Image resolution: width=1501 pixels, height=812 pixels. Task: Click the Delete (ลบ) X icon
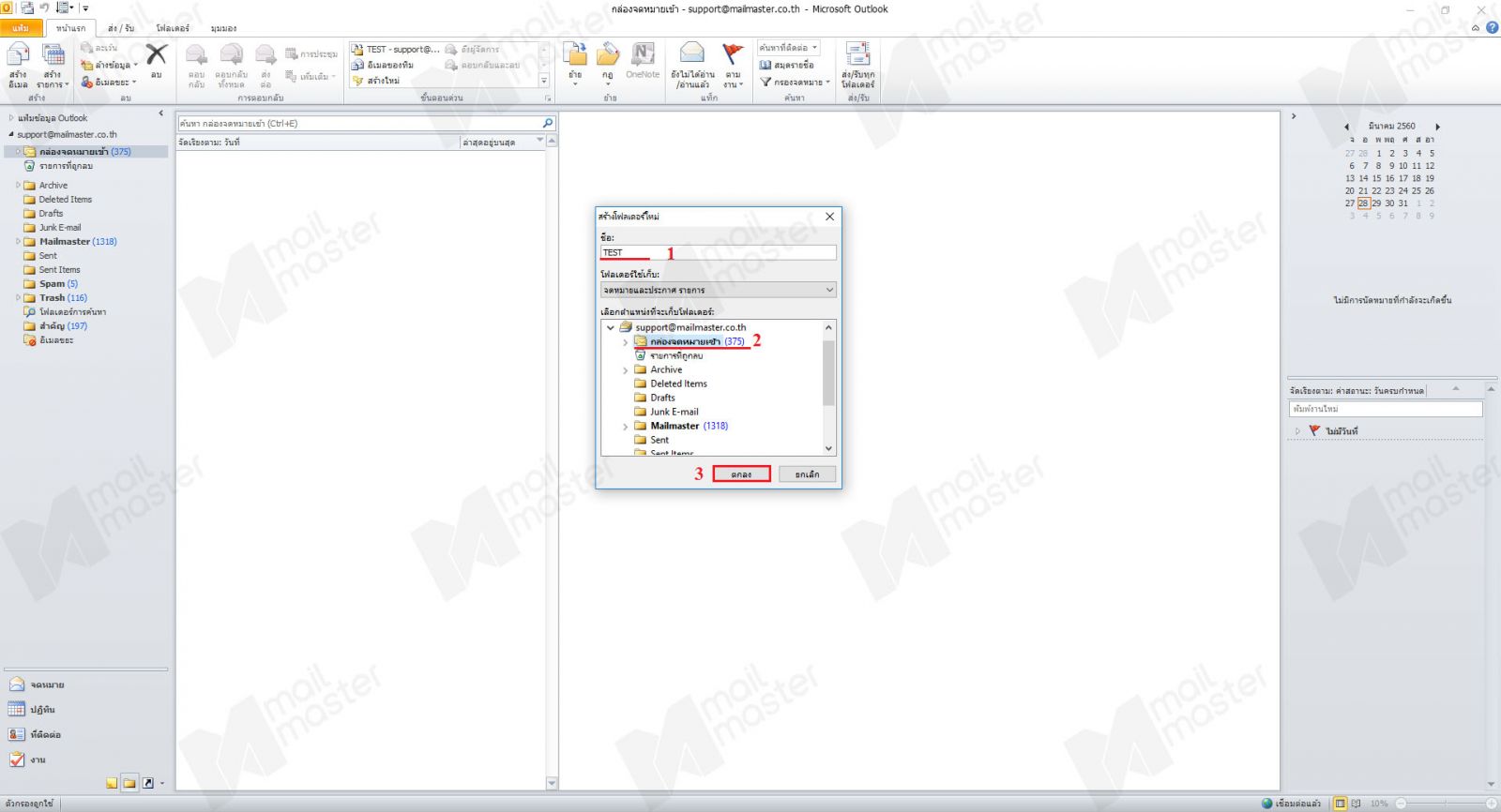[x=157, y=54]
